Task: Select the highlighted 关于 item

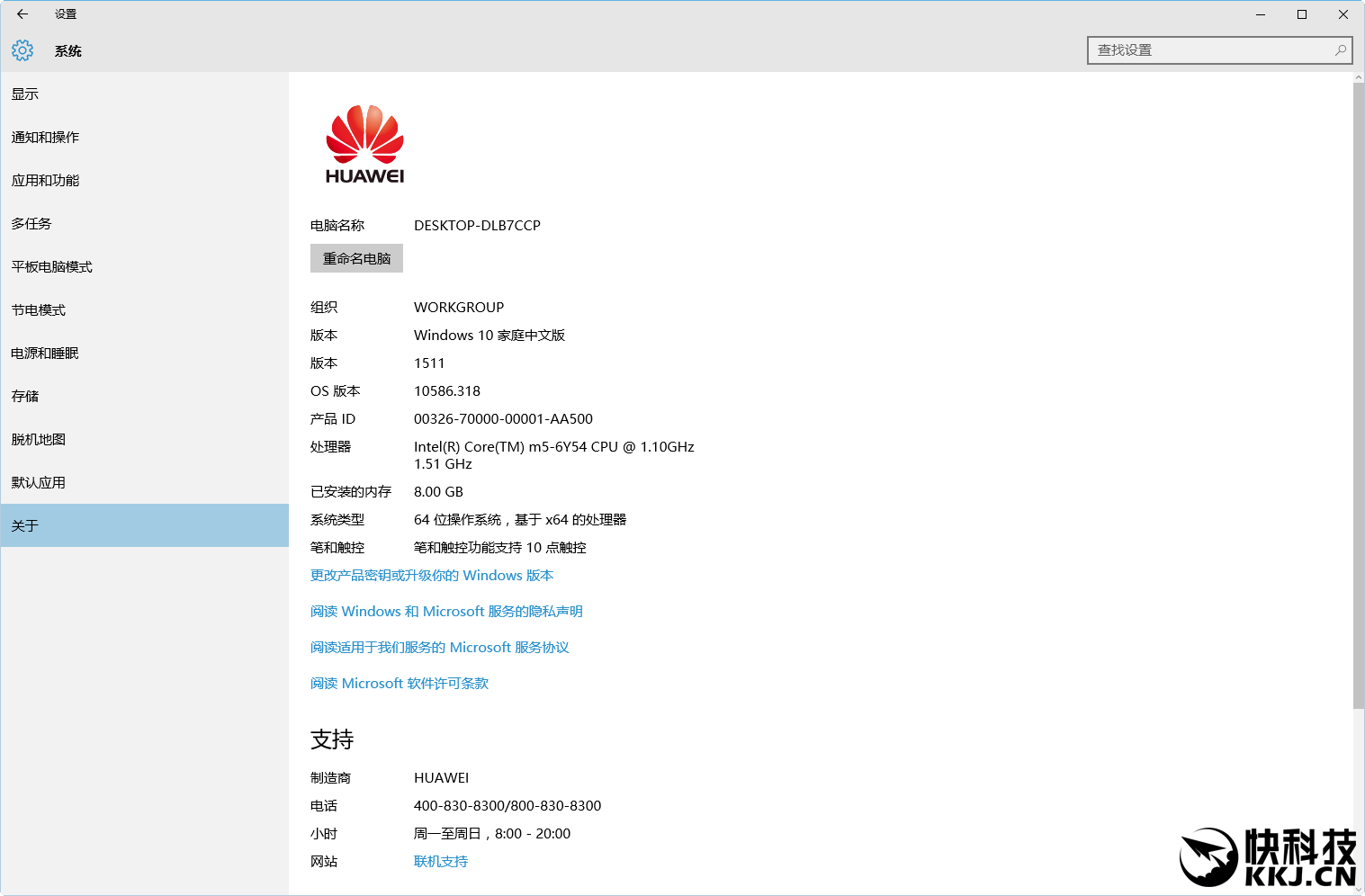Action: click(x=144, y=525)
